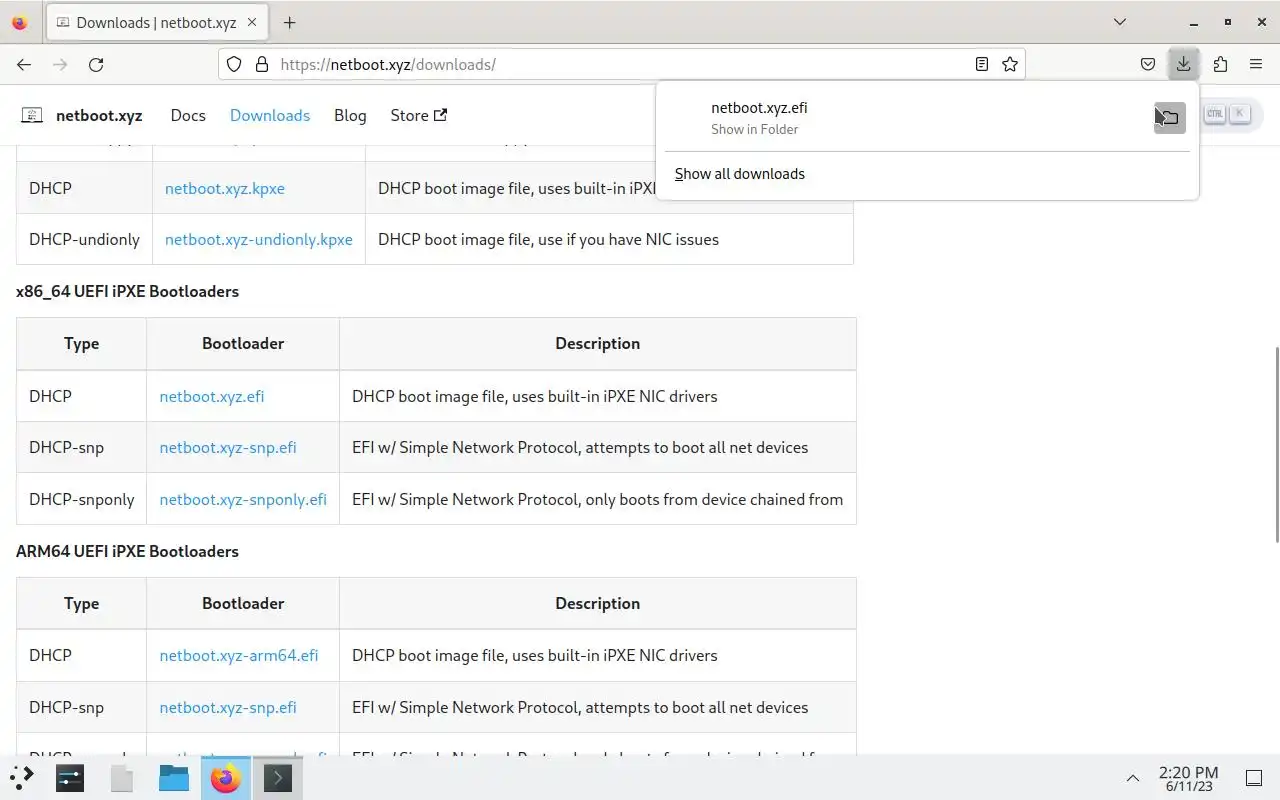The image size is (1280, 800).
Task: Open the system settings taskbar icon
Action: [70, 777]
